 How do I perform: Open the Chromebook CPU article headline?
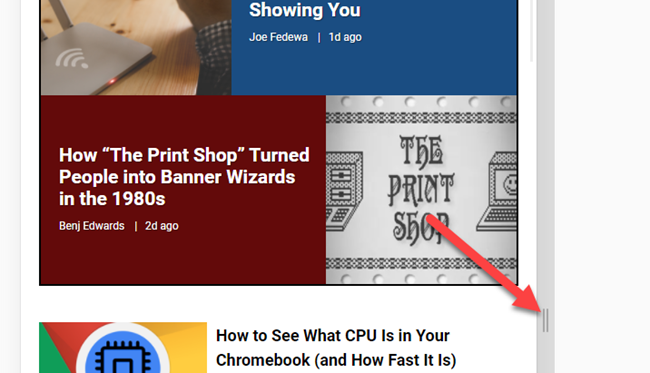pos(336,347)
